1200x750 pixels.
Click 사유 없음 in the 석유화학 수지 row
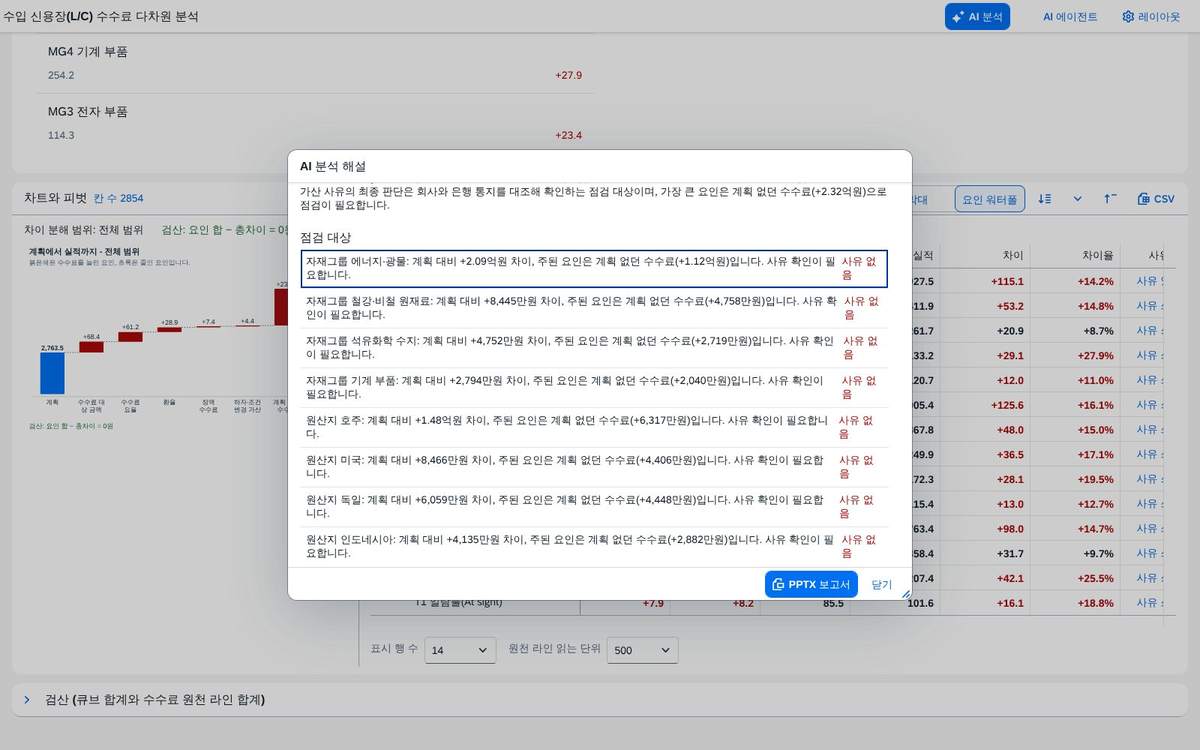[861, 347]
